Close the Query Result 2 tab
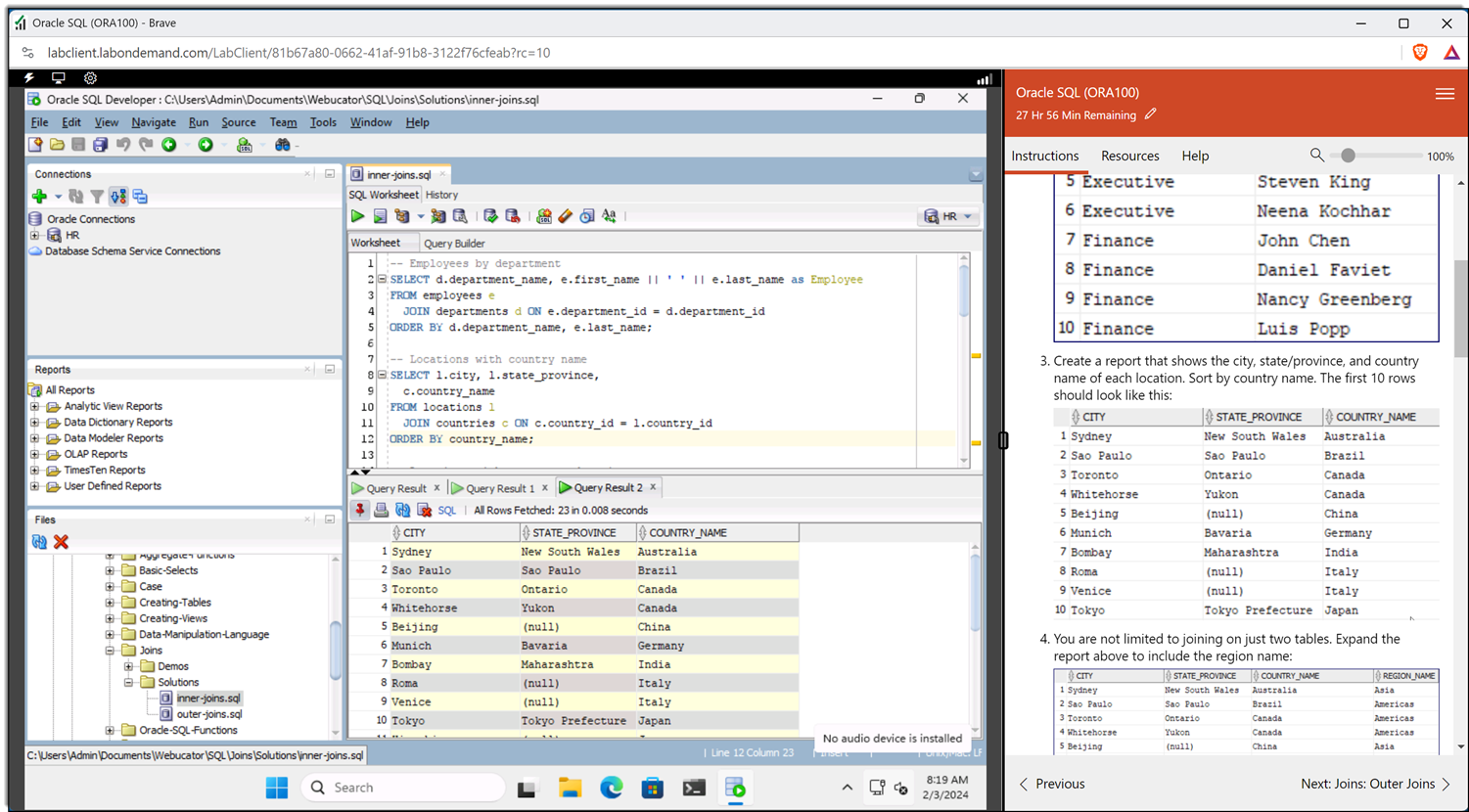This screenshot has width=1469, height=812. tap(653, 487)
